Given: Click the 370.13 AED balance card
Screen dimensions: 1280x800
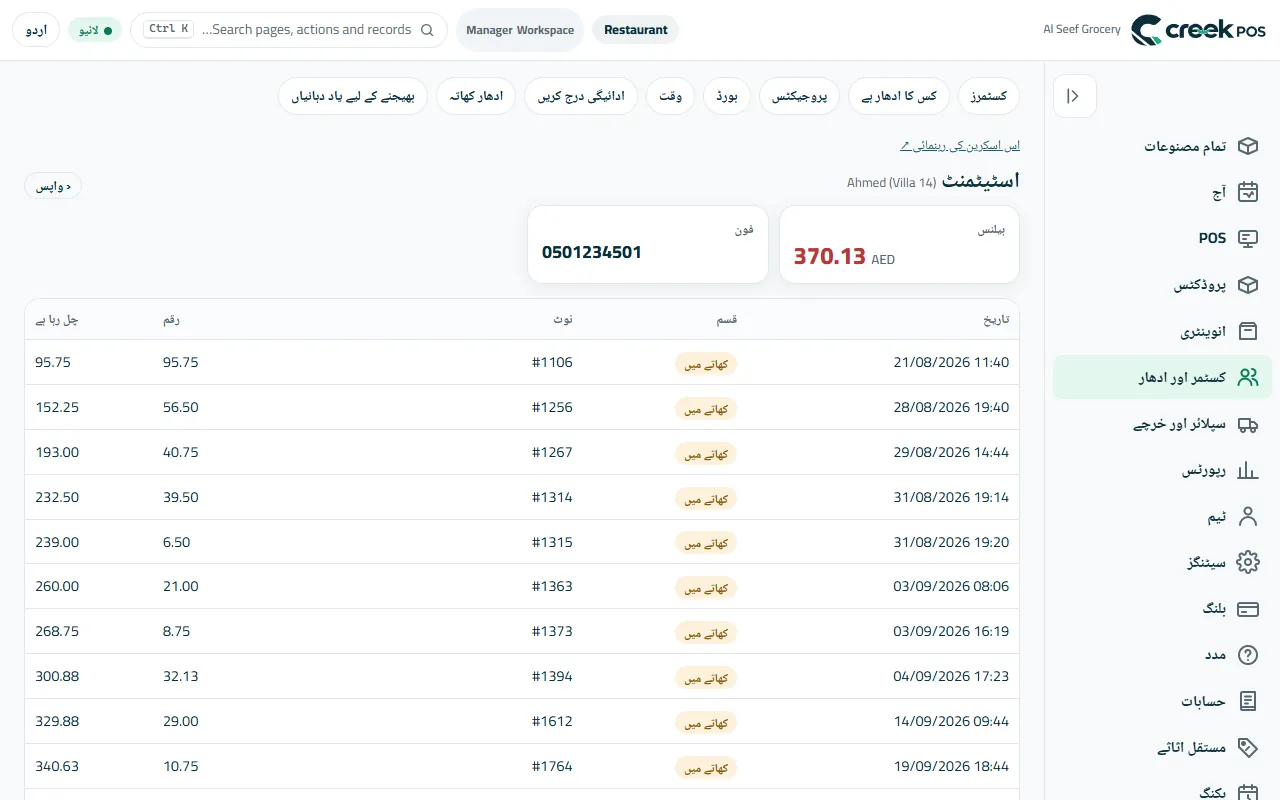Looking at the screenshot, I should 899,245.
